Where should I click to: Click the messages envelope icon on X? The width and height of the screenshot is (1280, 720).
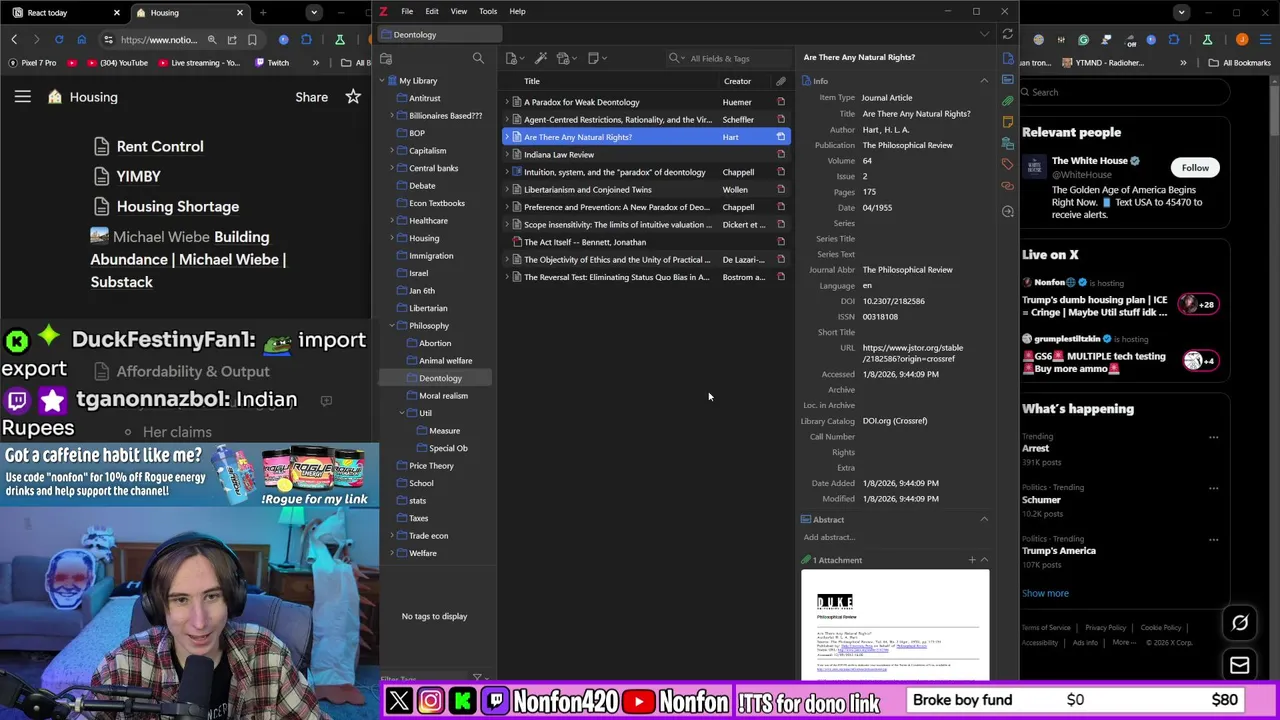(1240, 665)
